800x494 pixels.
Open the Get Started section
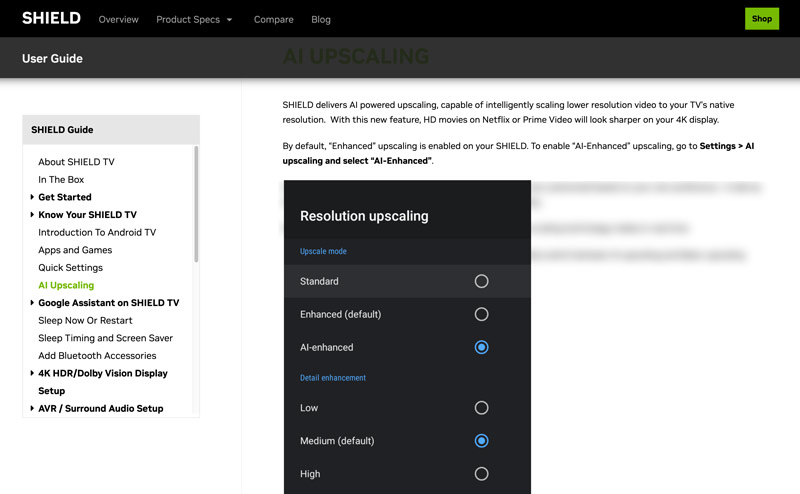pyautogui.click(x=65, y=197)
